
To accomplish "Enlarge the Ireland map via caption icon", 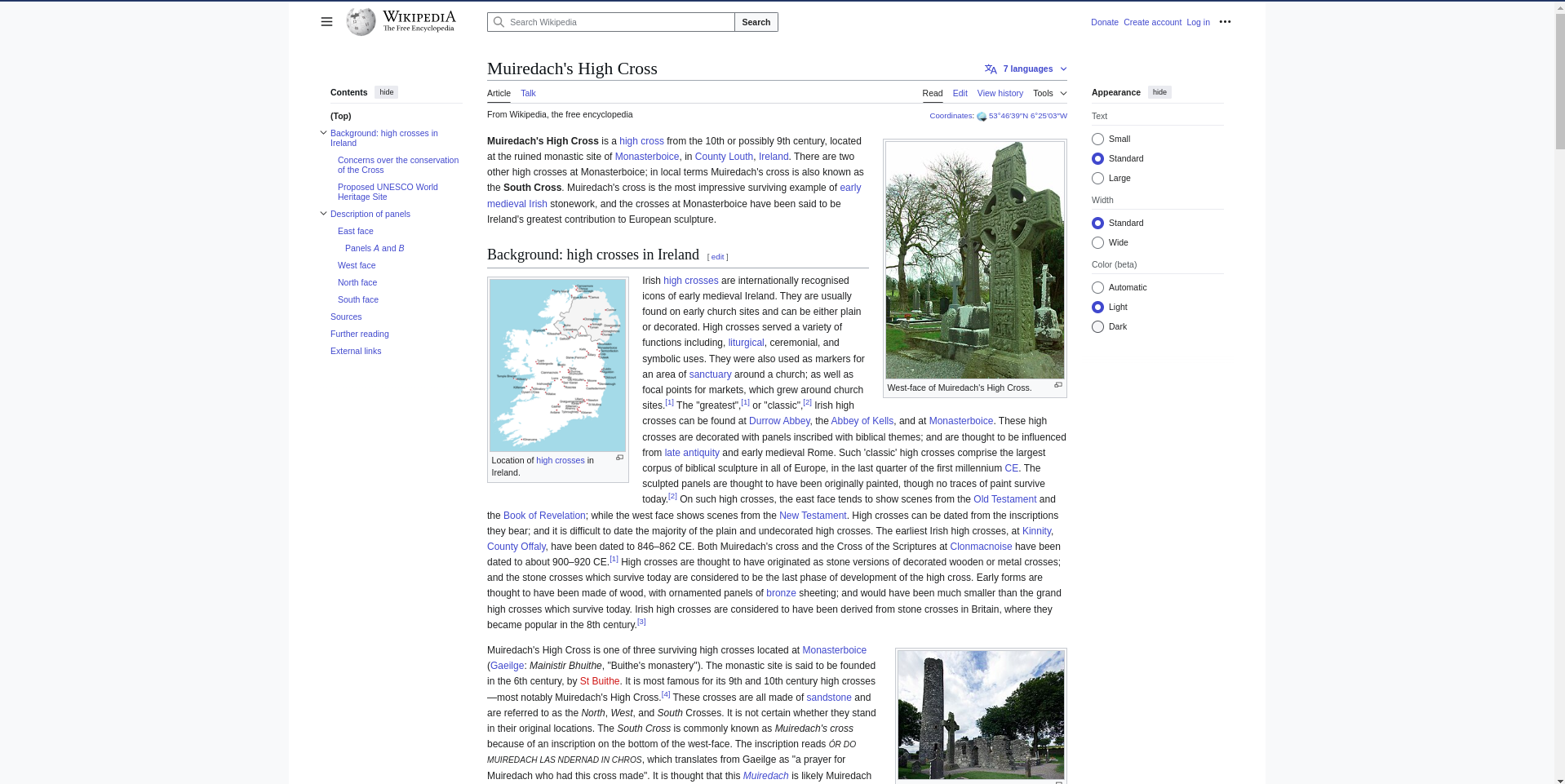I will [x=619, y=458].
